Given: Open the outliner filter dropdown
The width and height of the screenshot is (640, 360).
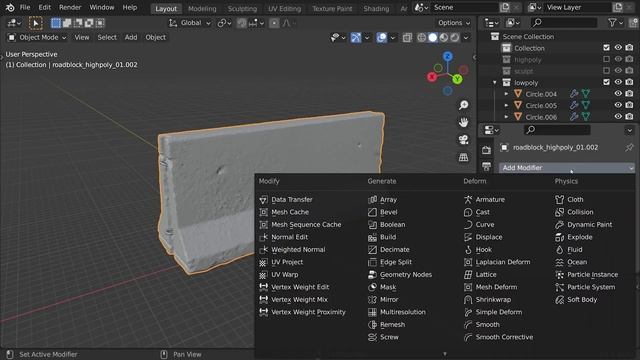Looking at the screenshot, I should pos(615,23).
